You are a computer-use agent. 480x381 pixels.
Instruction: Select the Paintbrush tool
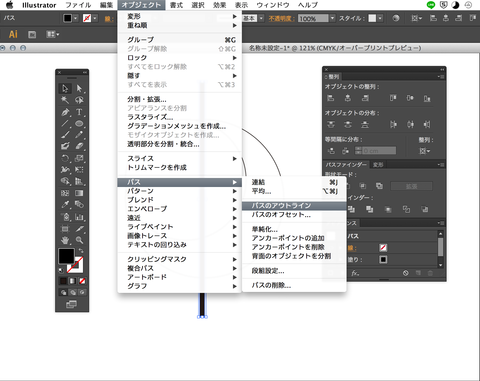click(65, 135)
